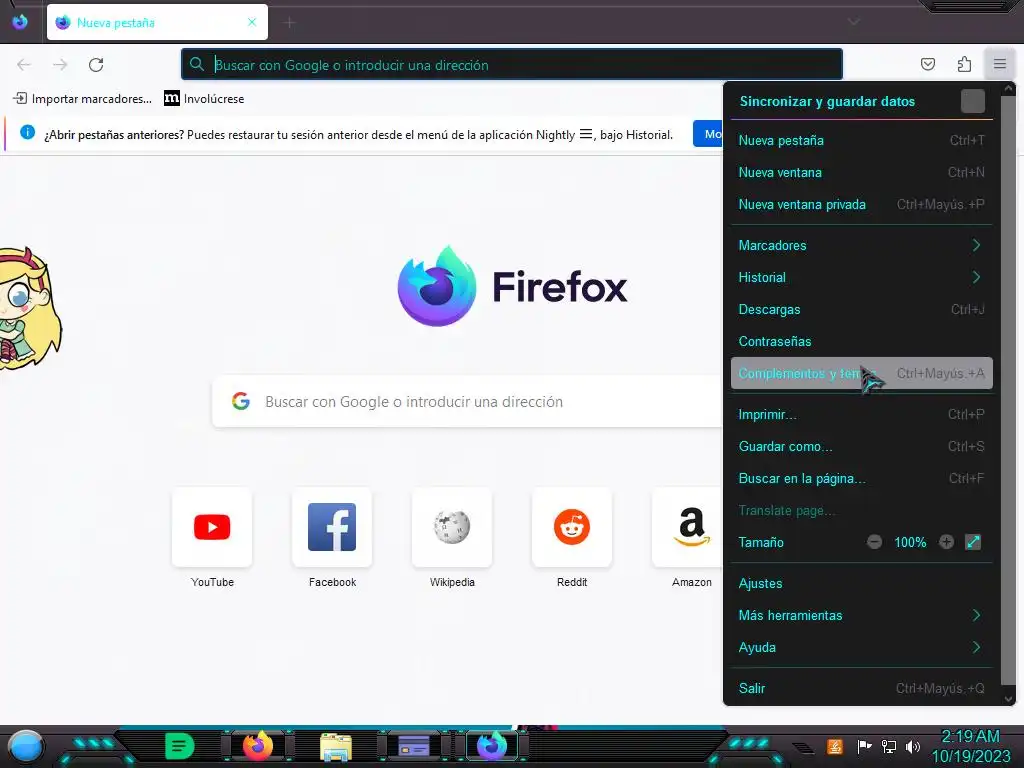Open Nueva ventana privada
Screen dimensions: 1024x768
click(x=861, y=204)
